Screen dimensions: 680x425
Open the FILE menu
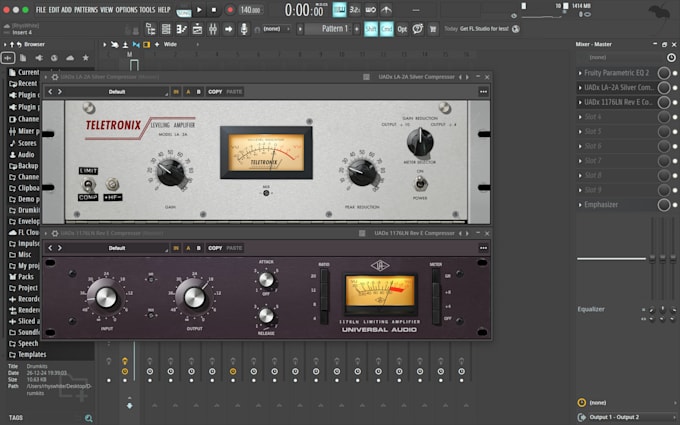pos(41,10)
